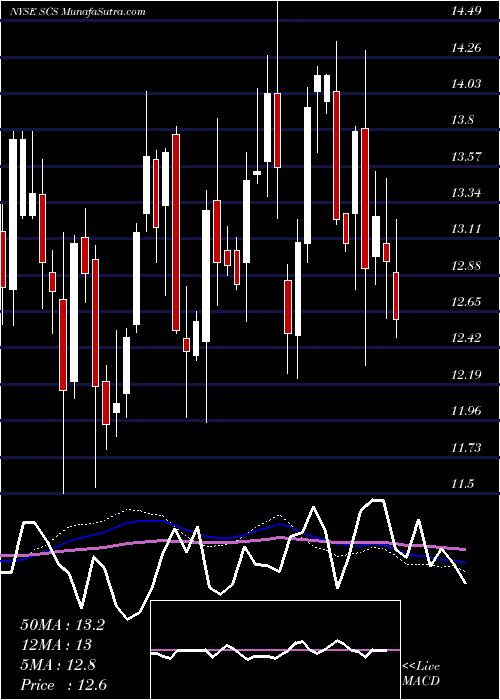Viewport: 500px width, 700px height.
Task: Click the 14.03 price axis label
Action: point(466,83)
